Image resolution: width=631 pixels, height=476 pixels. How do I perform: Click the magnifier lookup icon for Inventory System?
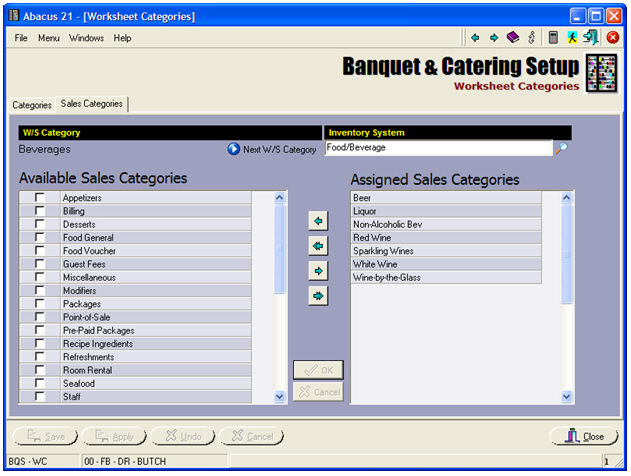561,148
